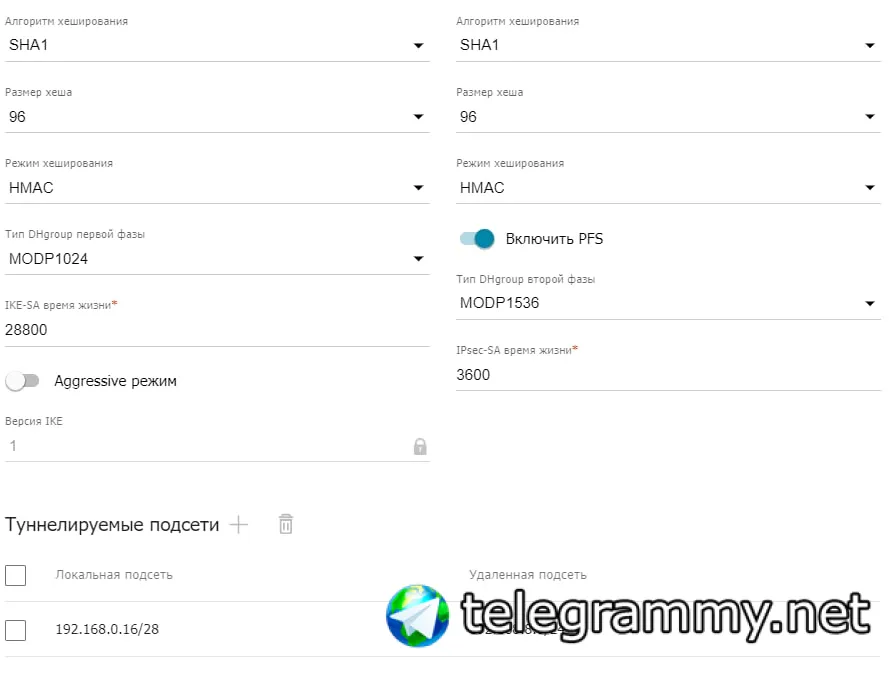
Task: Click the Telegram globe logo
Action: pyautogui.click(x=417, y=615)
